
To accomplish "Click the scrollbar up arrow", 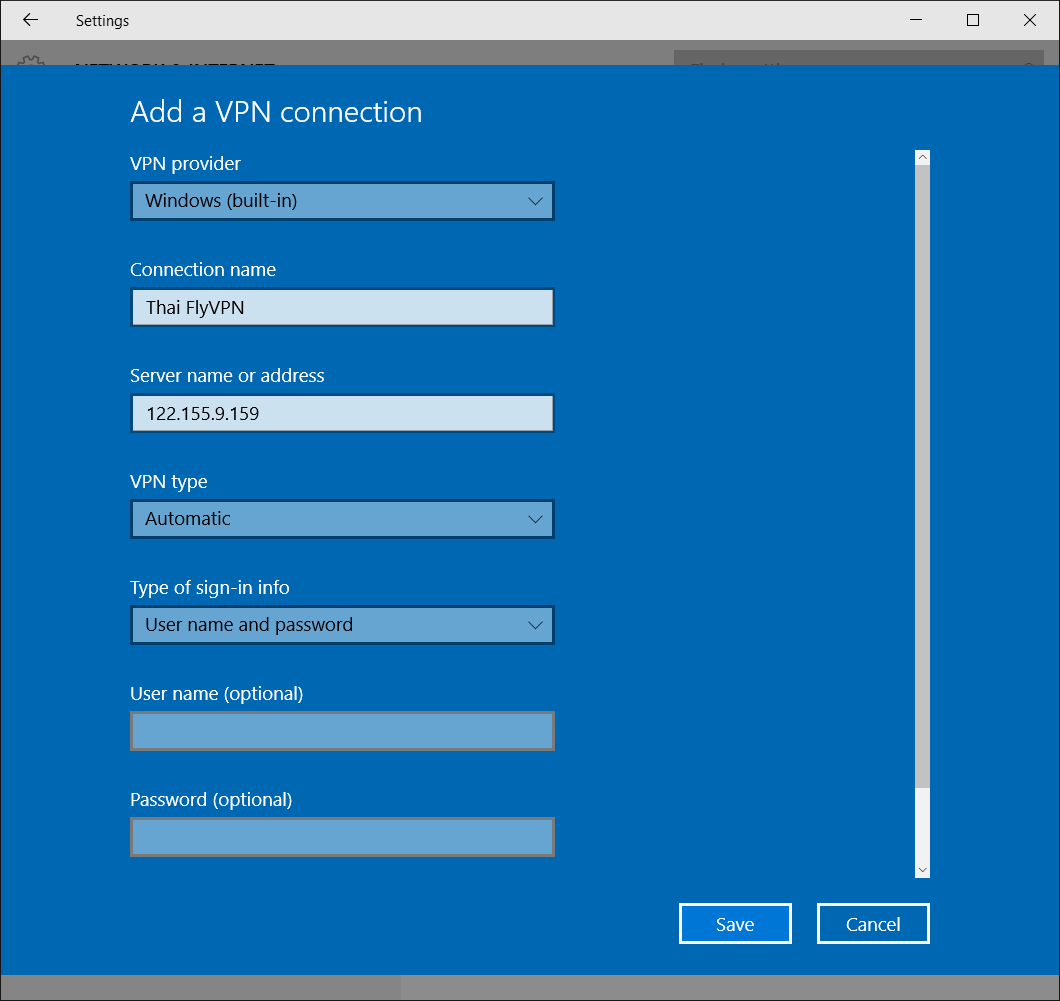I will (x=922, y=158).
